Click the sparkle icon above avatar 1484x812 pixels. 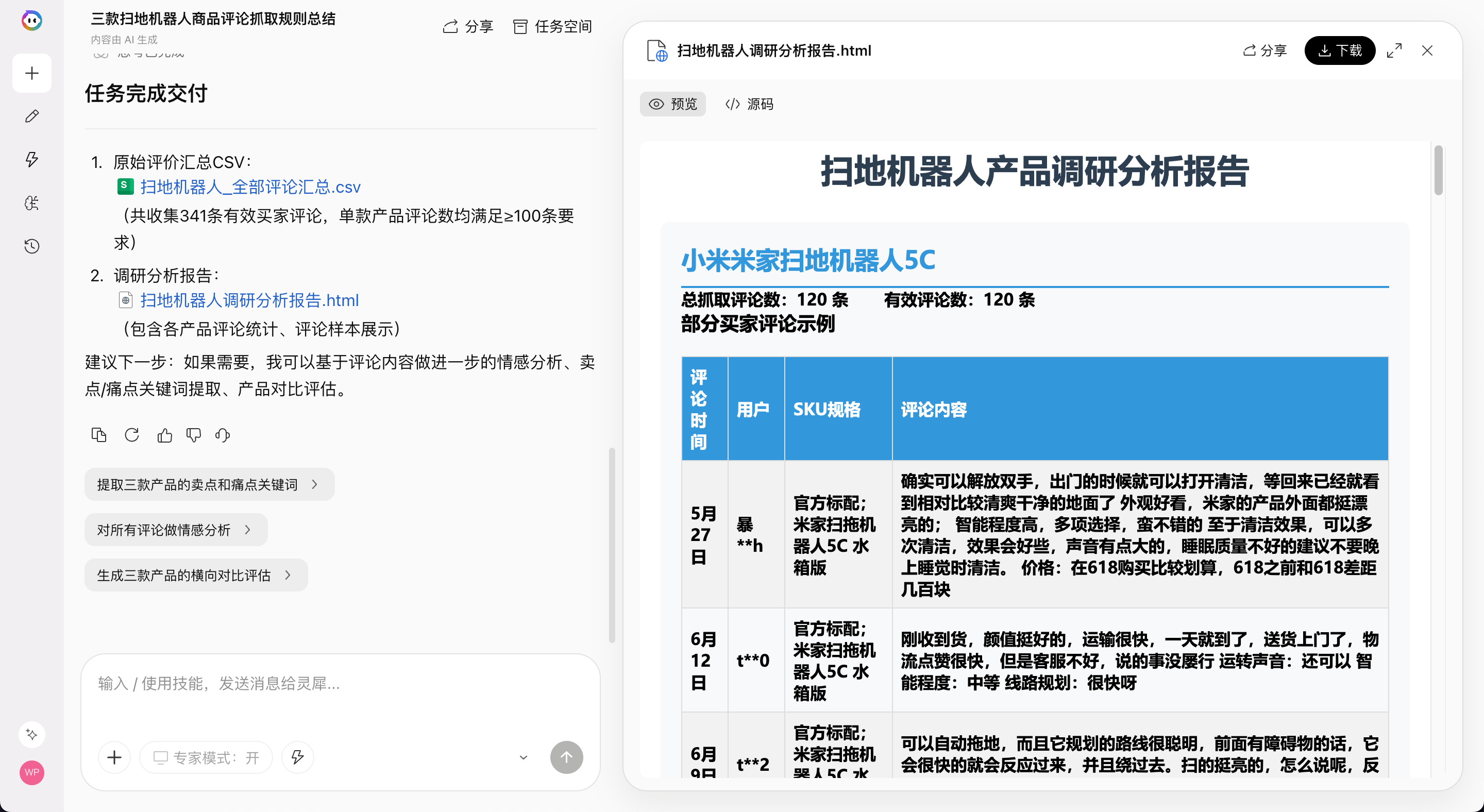pos(31,734)
